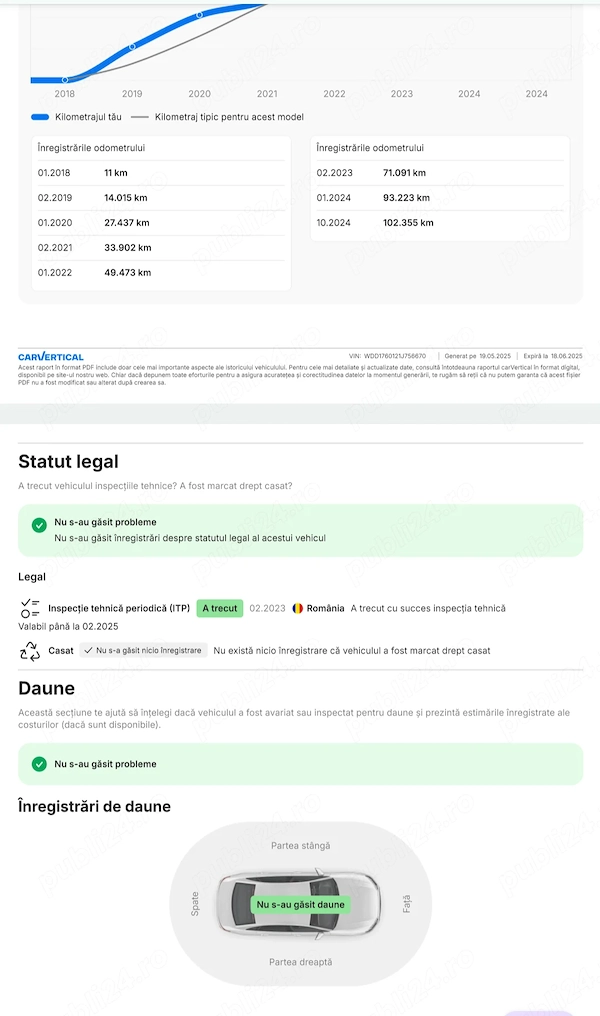Click the grey 'Kilometraj tipic' legend line
The height and width of the screenshot is (1016, 600).
click(x=140, y=117)
